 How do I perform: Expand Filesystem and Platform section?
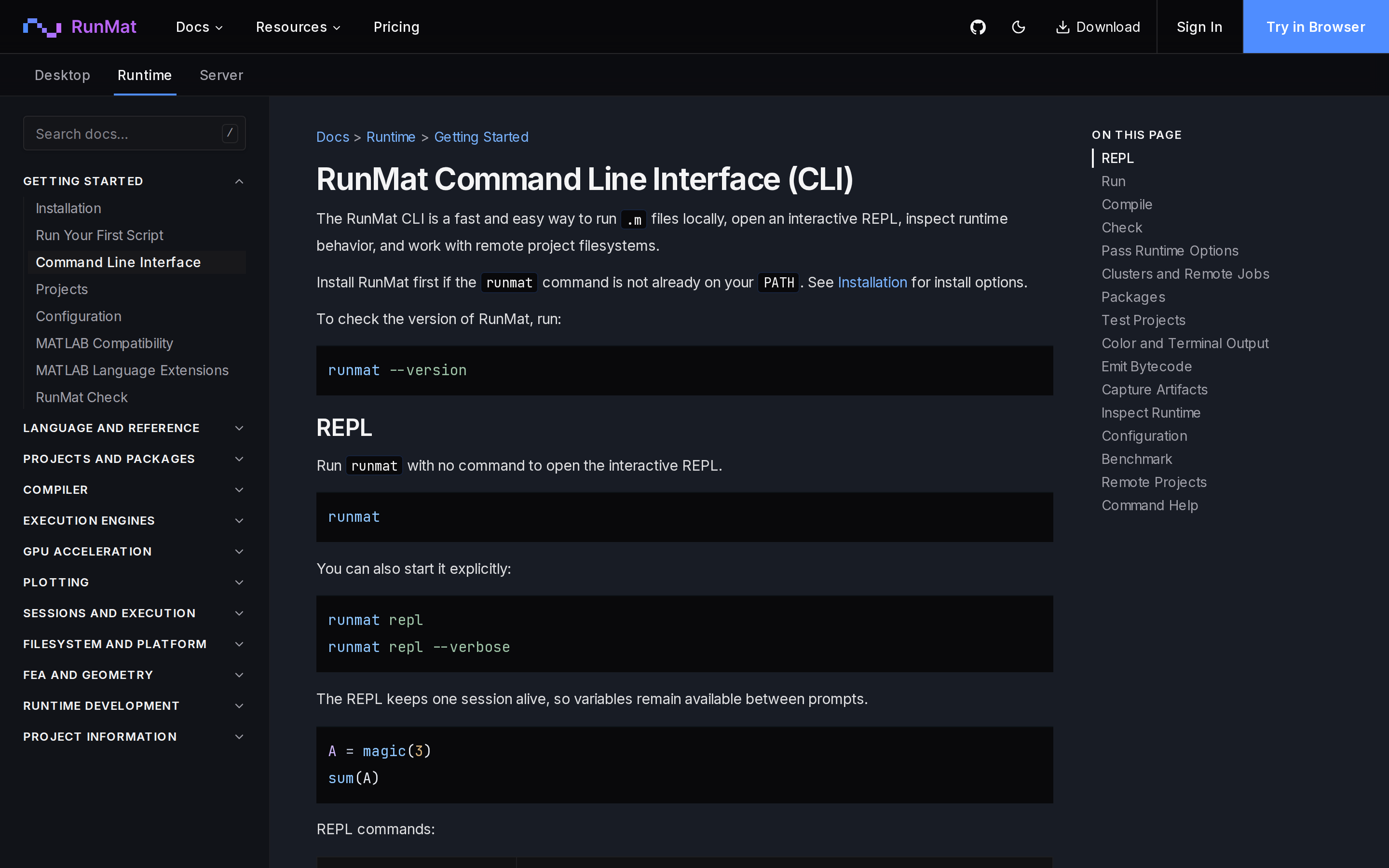(x=134, y=644)
